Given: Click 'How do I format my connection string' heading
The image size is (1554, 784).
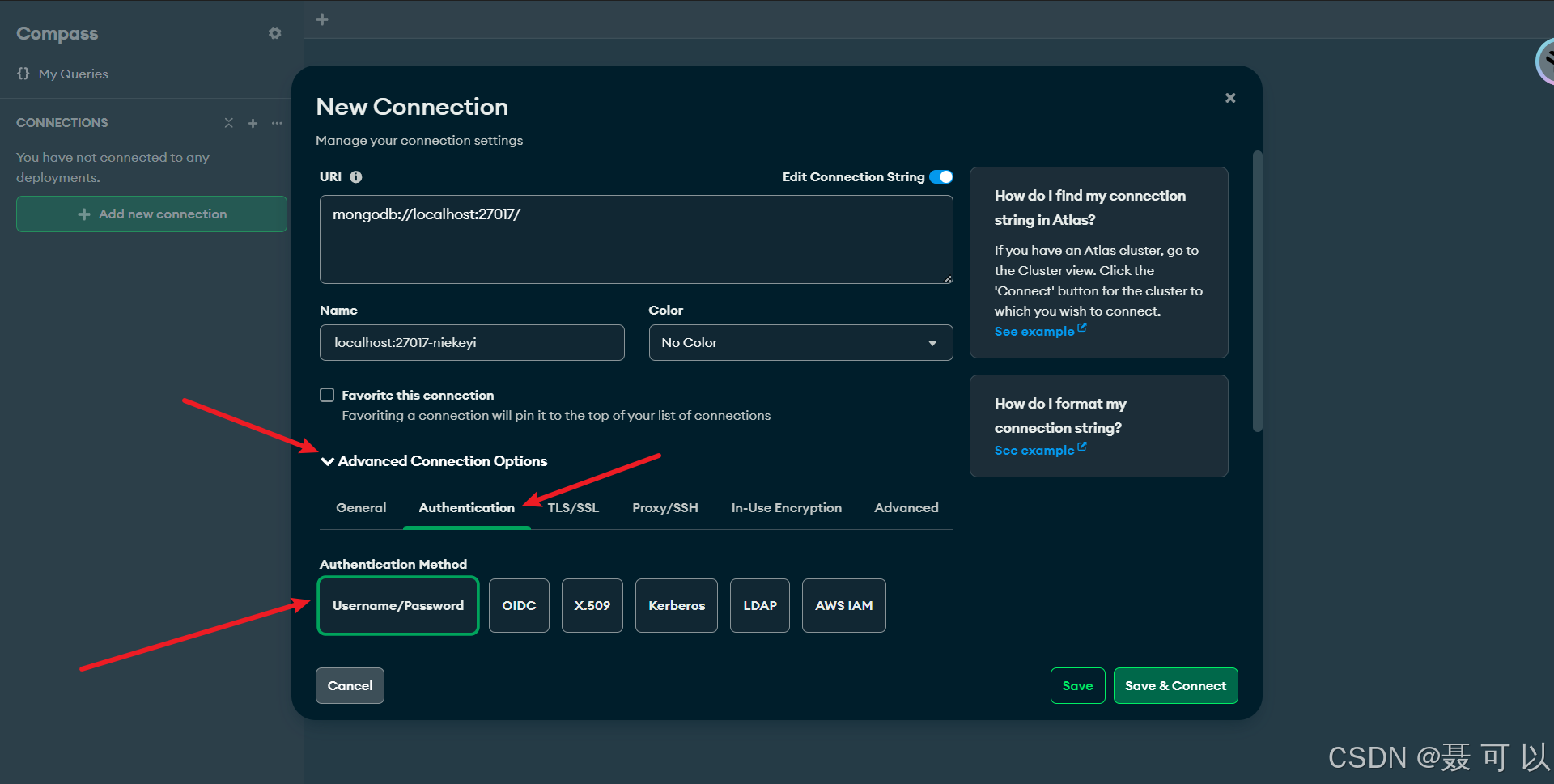Looking at the screenshot, I should coord(1060,416).
